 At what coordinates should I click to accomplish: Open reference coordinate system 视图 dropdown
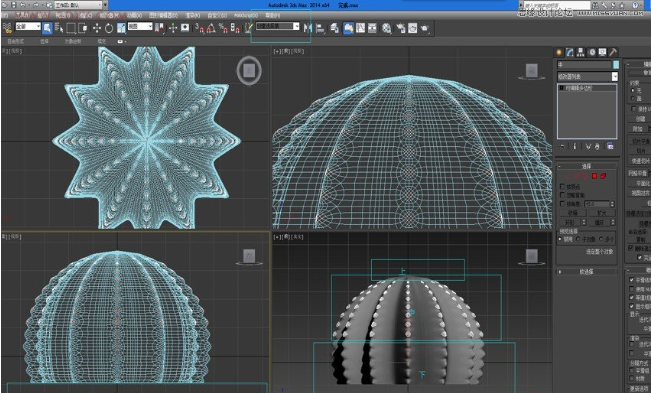tap(140, 27)
